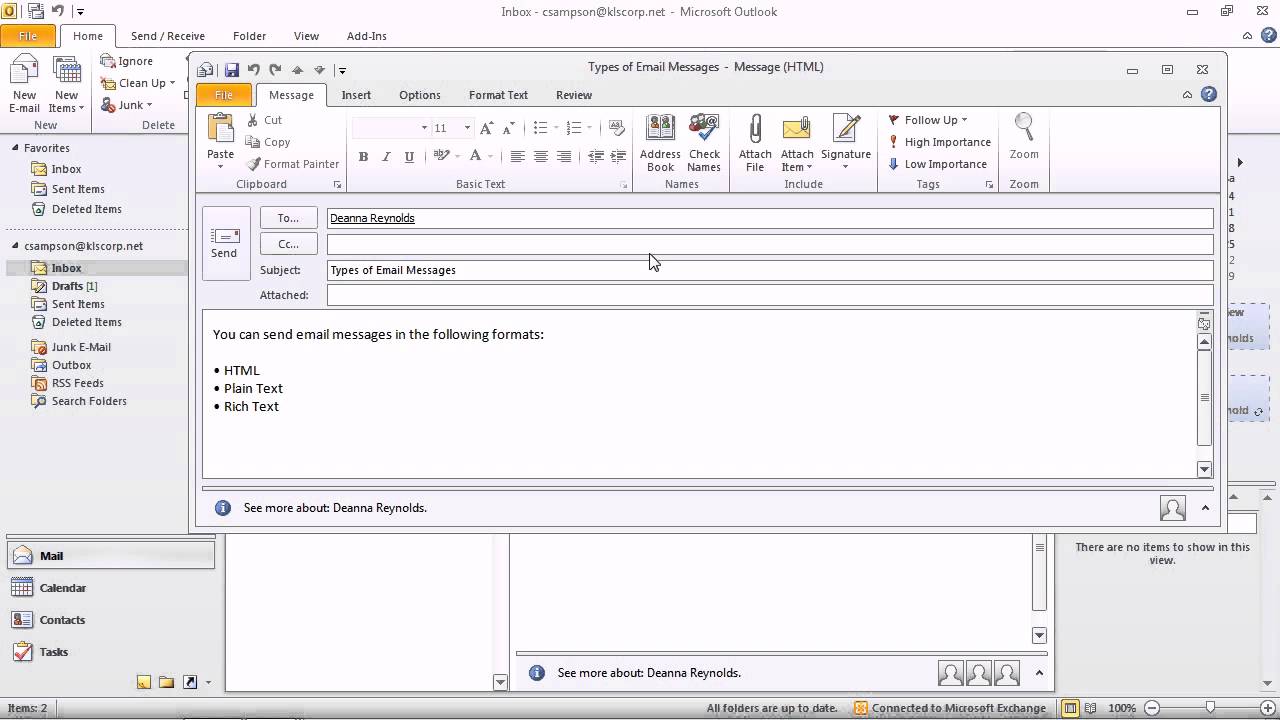
Task: Toggle underline formatting
Action: [x=409, y=157]
